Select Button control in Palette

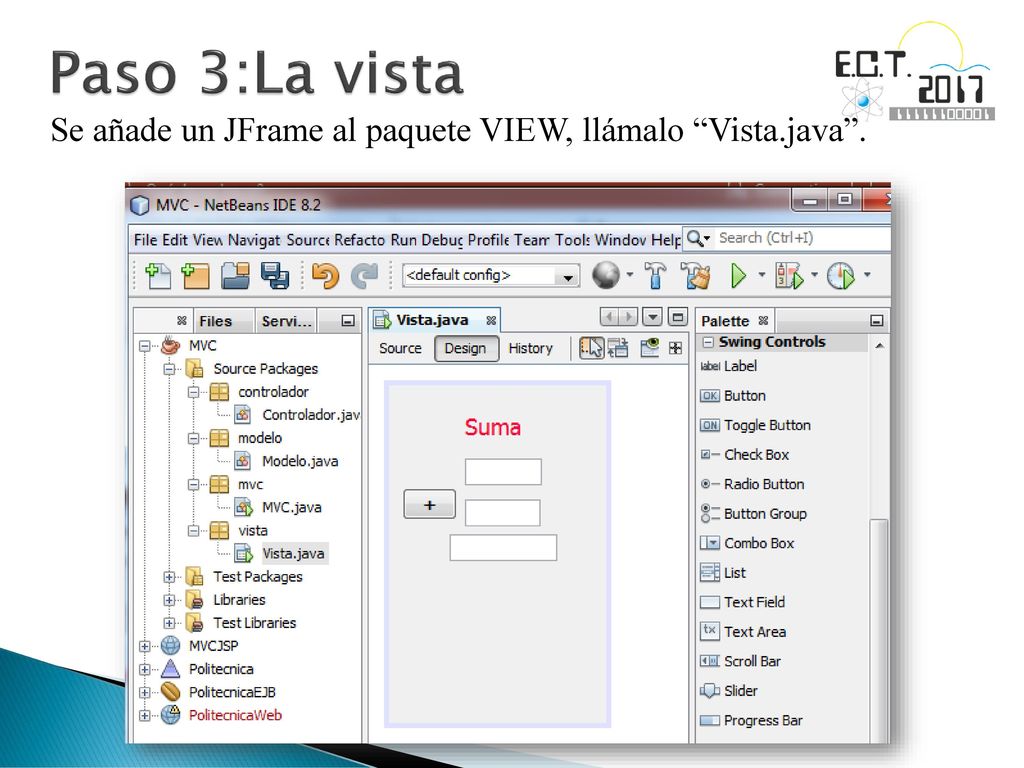(733, 396)
